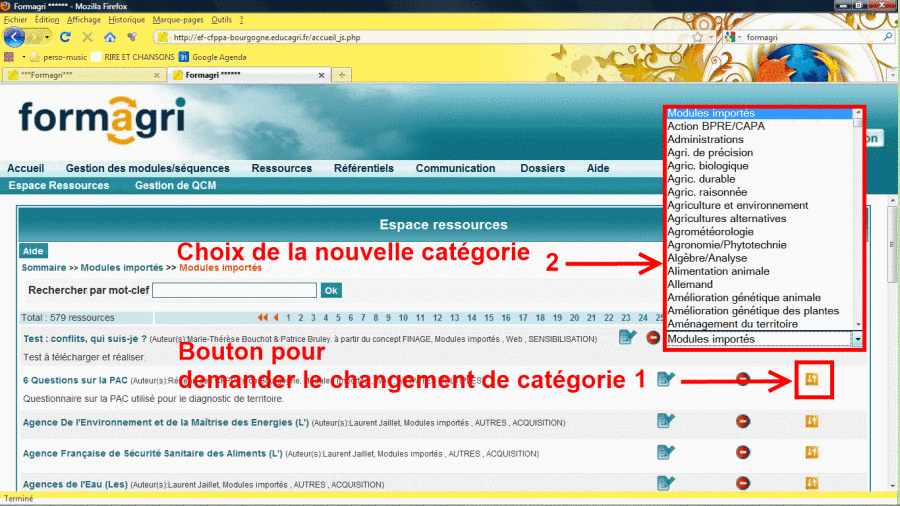Image resolution: width=900 pixels, height=506 pixels.
Task: Edit the '6 Questions sur la PAC' resource icon
Action: point(665,379)
